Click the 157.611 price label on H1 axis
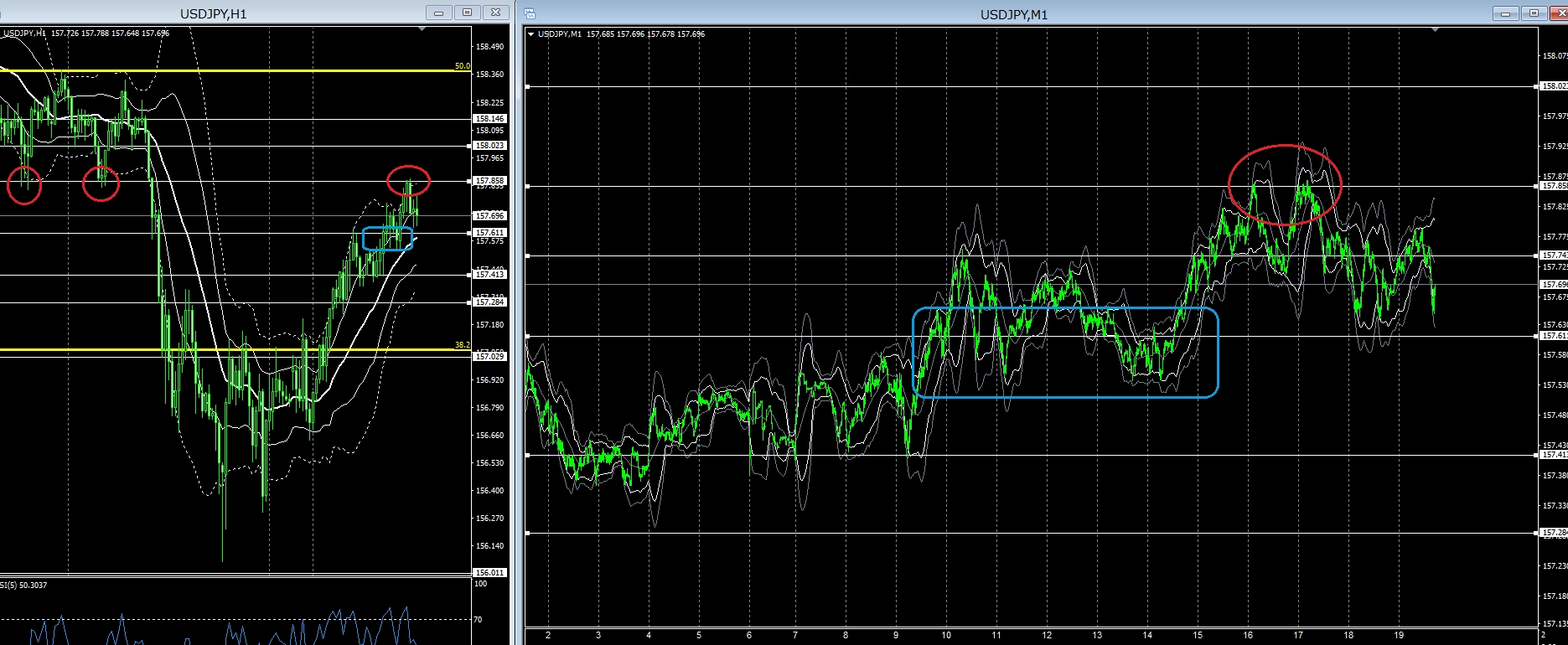This screenshot has width=1568, height=645. [x=489, y=233]
